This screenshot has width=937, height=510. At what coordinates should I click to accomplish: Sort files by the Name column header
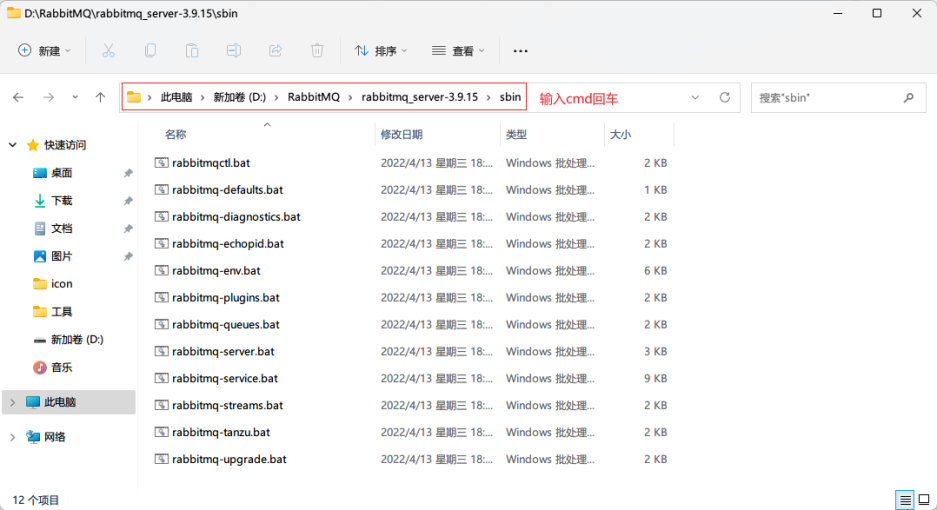coord(176,134)
